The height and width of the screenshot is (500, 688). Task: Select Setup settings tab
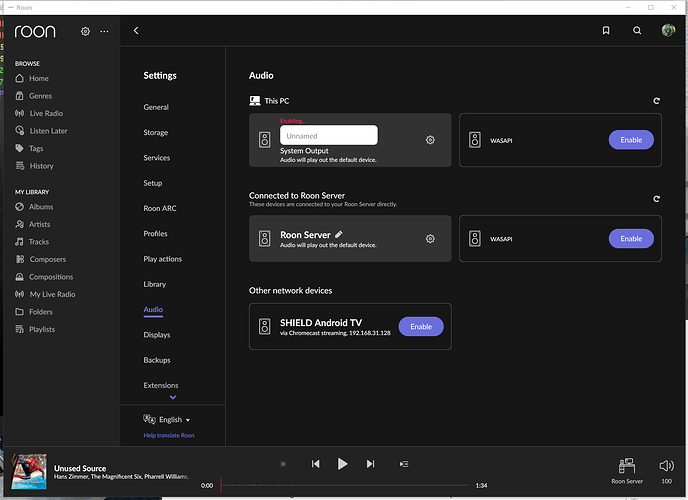(x=153, y=183)
